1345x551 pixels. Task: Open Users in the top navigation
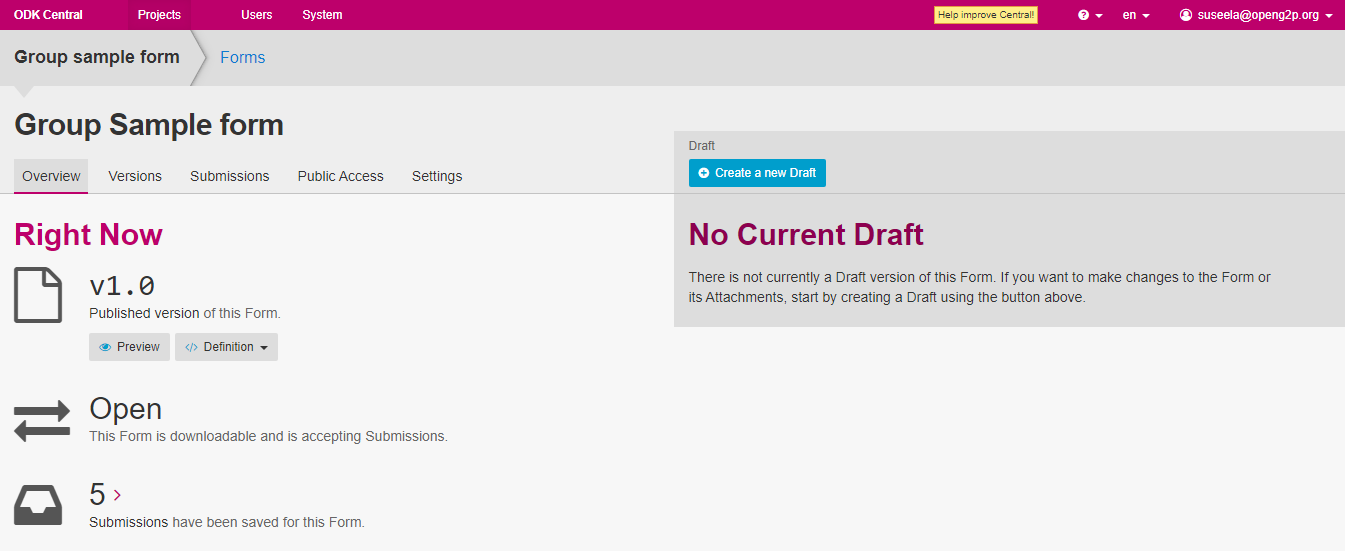(256, 15)
